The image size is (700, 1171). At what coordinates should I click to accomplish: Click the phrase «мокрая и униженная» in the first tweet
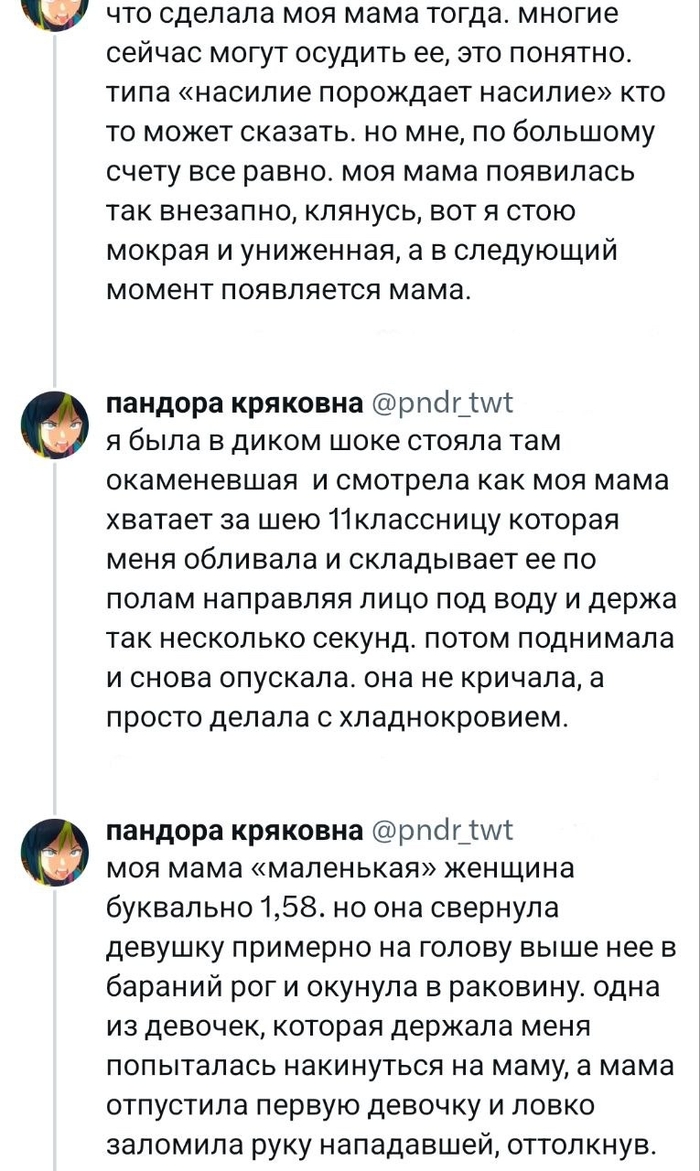point(240,251)
